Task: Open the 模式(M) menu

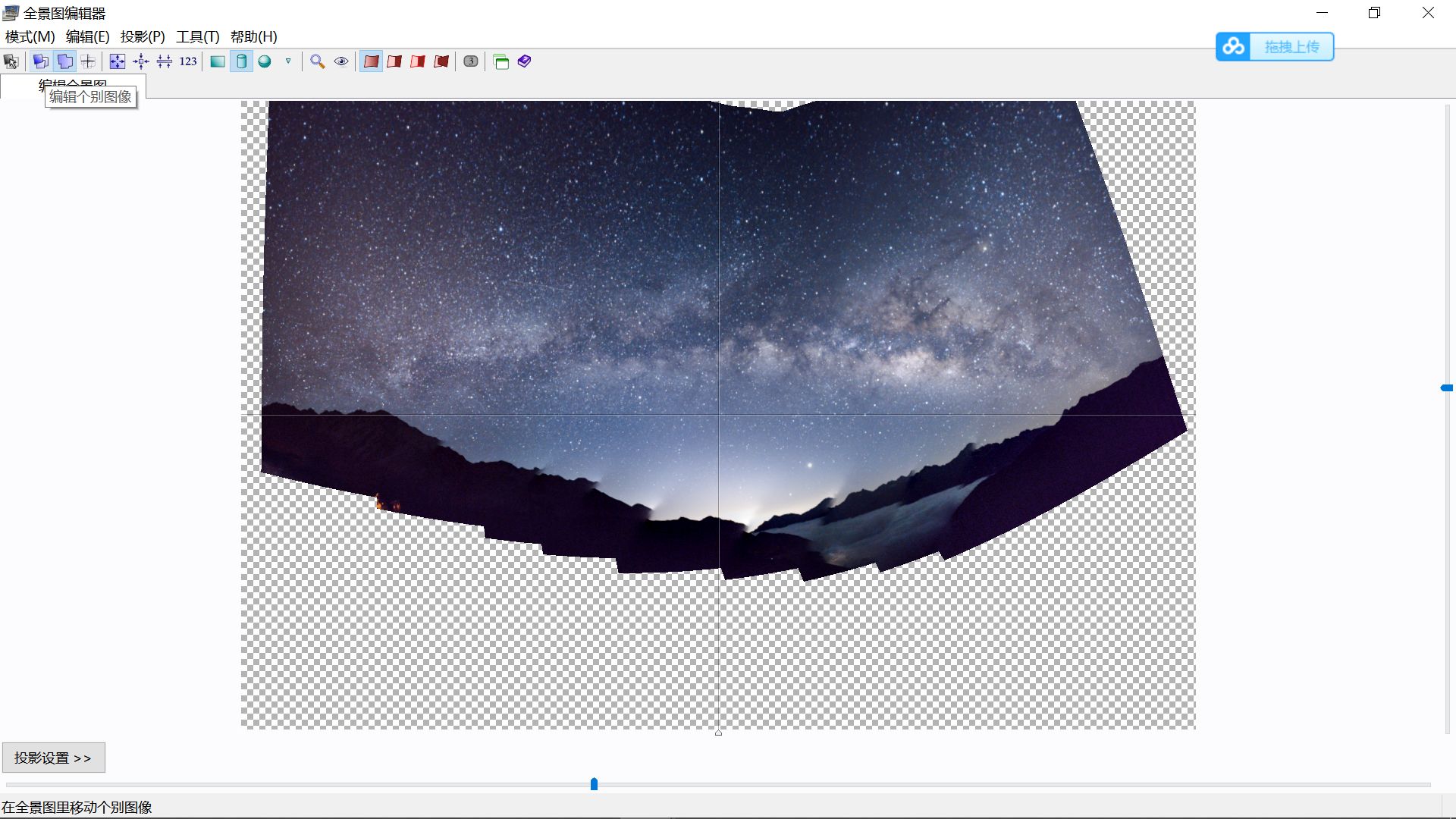Action: pos(30,36)
